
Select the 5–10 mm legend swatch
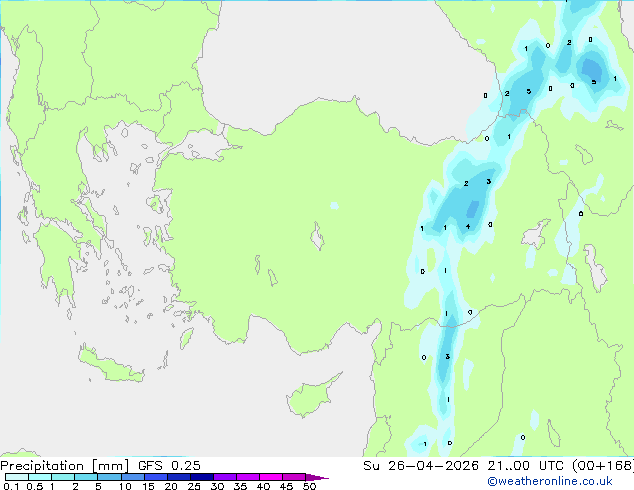[109, 477]
